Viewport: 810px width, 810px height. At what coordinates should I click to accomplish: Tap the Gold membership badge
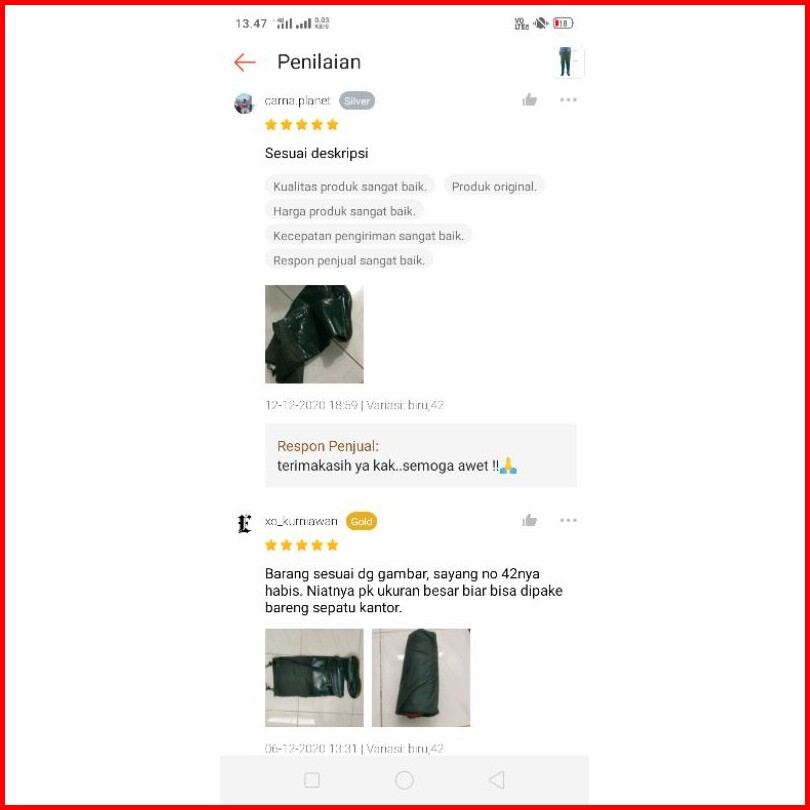(x=362, y=521)
